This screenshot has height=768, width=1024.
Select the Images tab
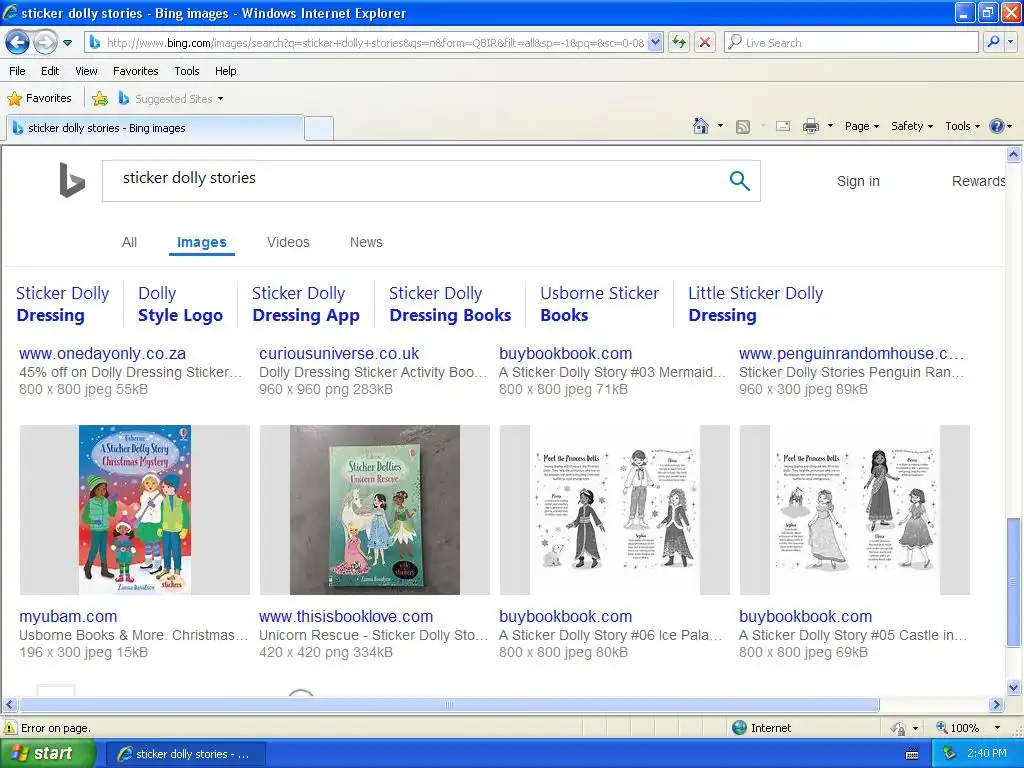[201, 242]
